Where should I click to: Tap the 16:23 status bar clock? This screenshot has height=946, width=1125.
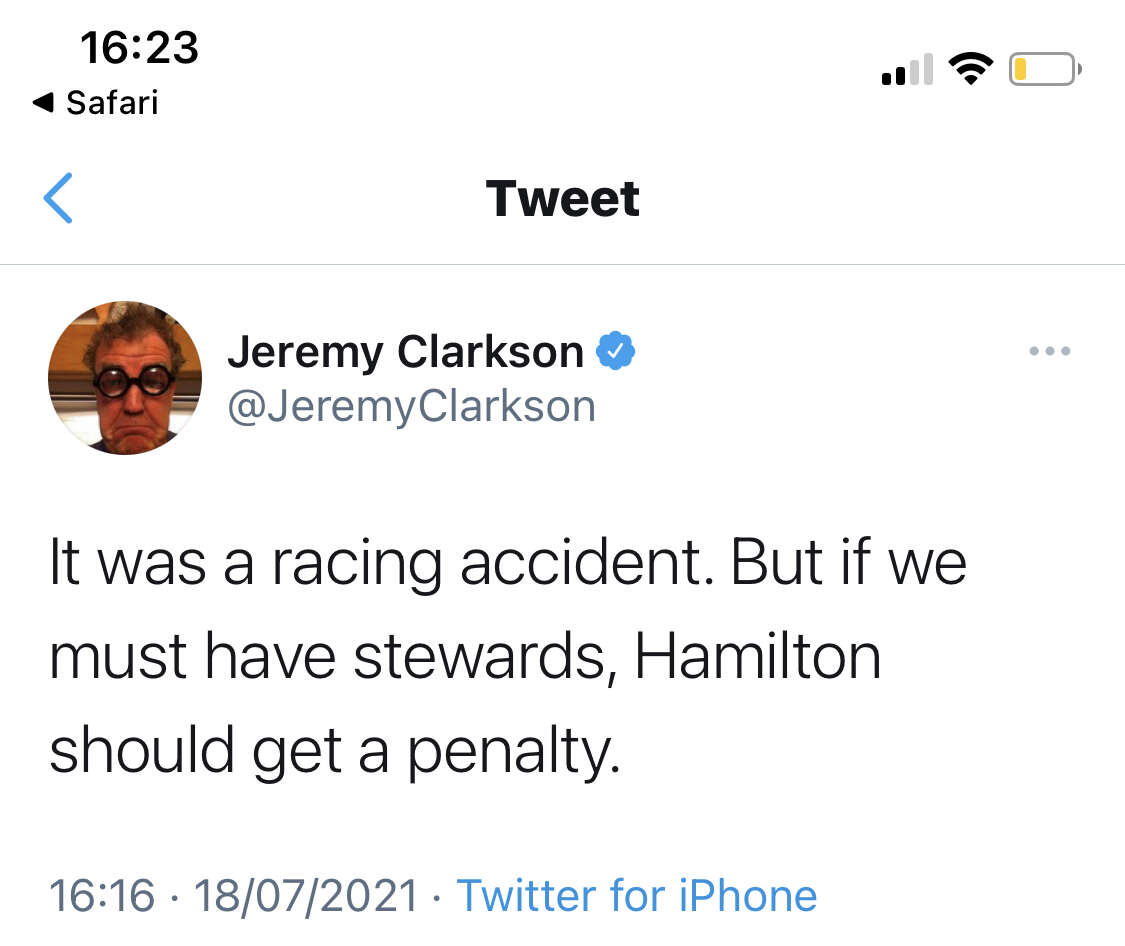[139, 47]
